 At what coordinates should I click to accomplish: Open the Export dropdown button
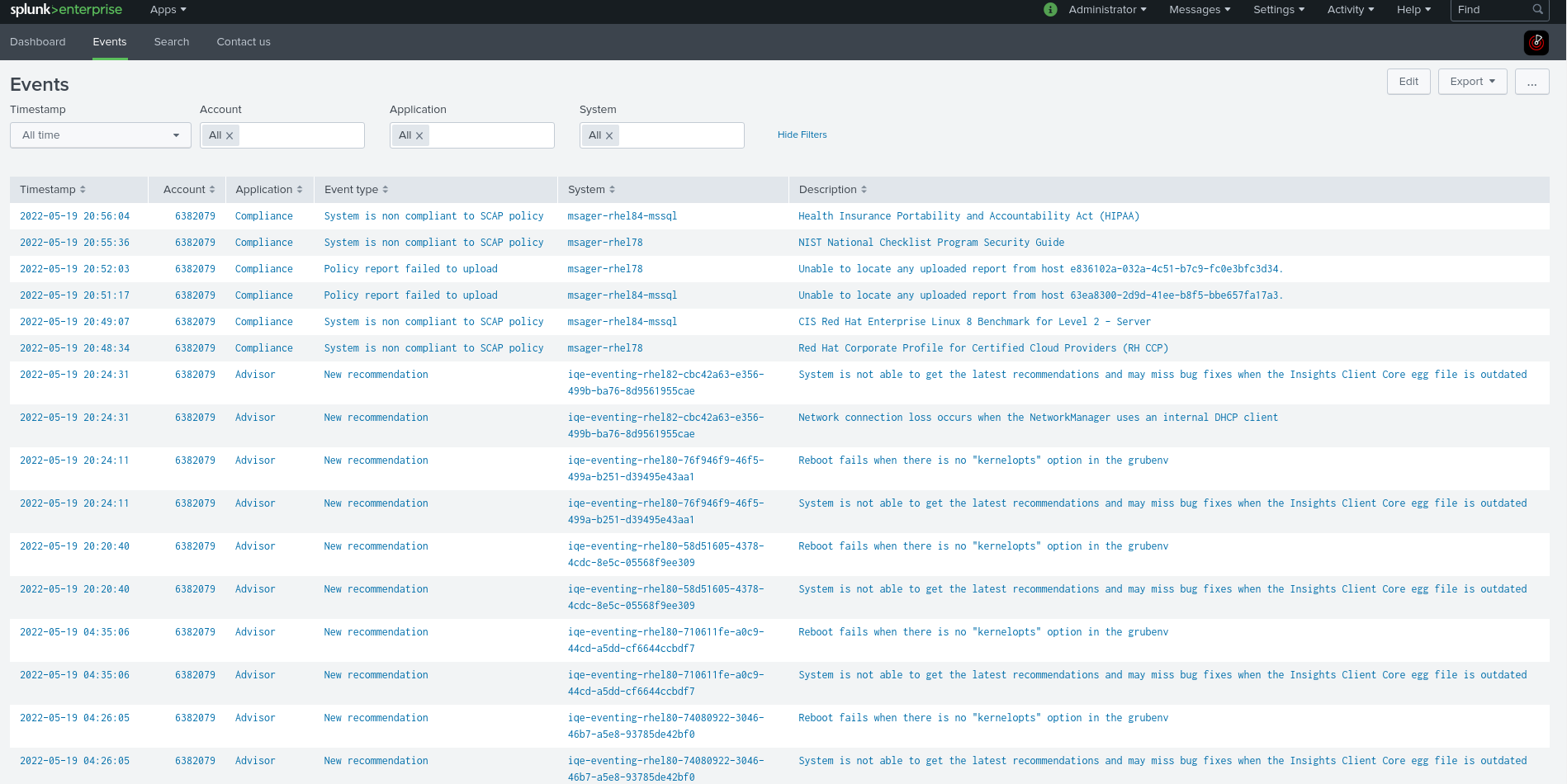point(1473,82)
